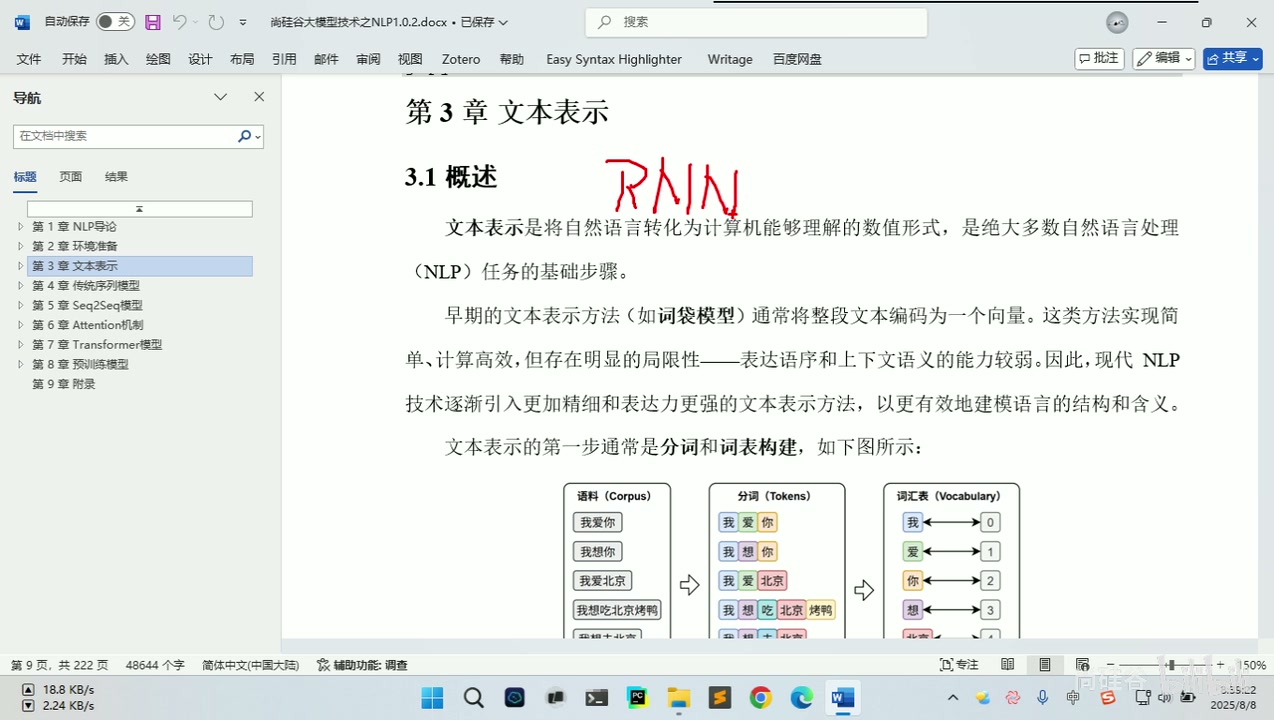Open the 插入 ribbon tab
The height and width of the screenshot is (720, 1274).
click(116, 59)
